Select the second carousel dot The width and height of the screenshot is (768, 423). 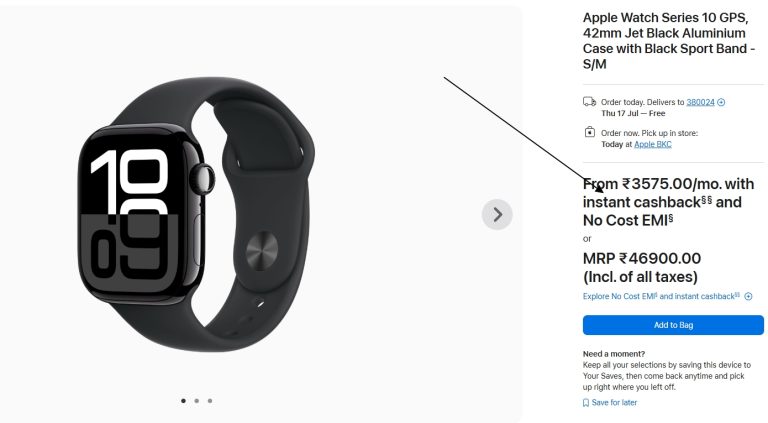tap(196, 400)
